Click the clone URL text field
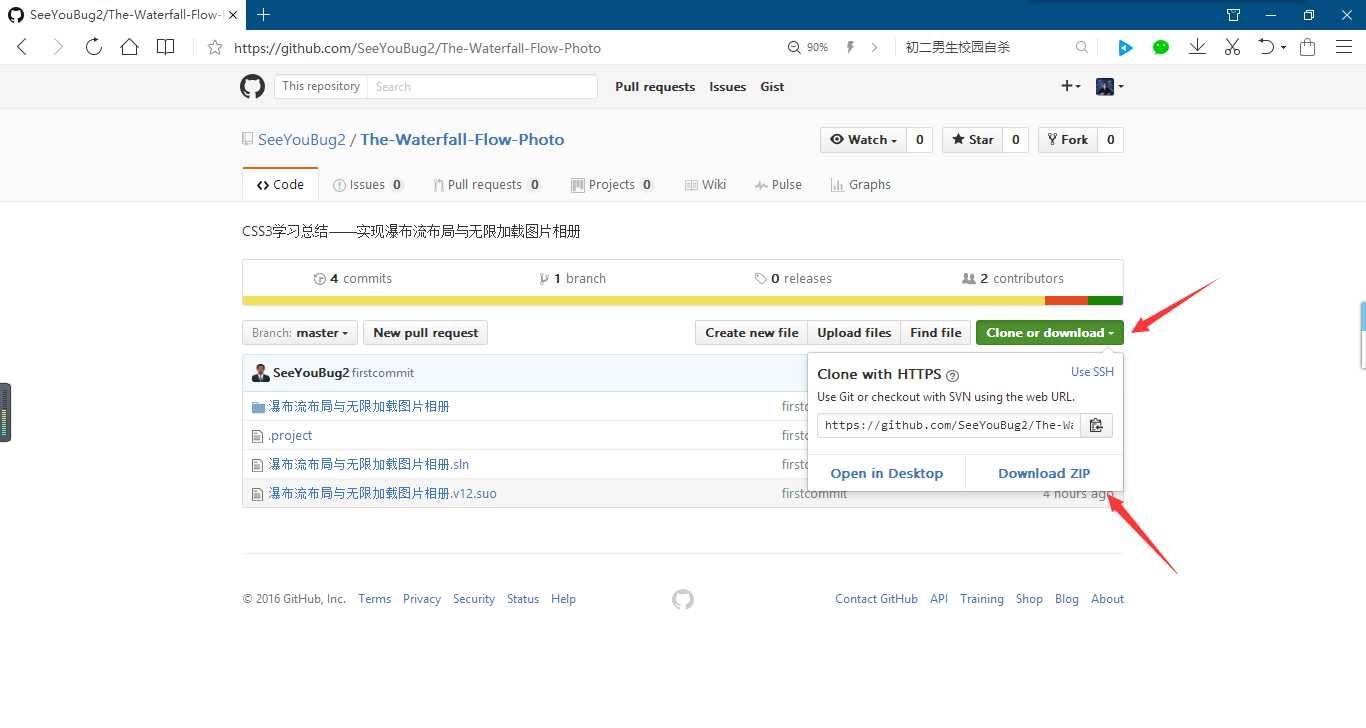Screen dimensions: 1366x728 (x=949, y=425)
